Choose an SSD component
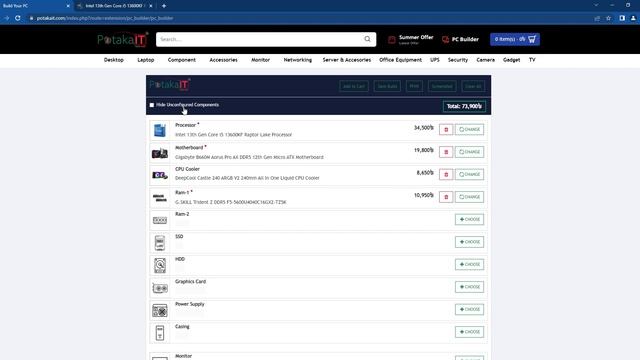The width and height of the screenshot is (640, 360). click(469, 242)
